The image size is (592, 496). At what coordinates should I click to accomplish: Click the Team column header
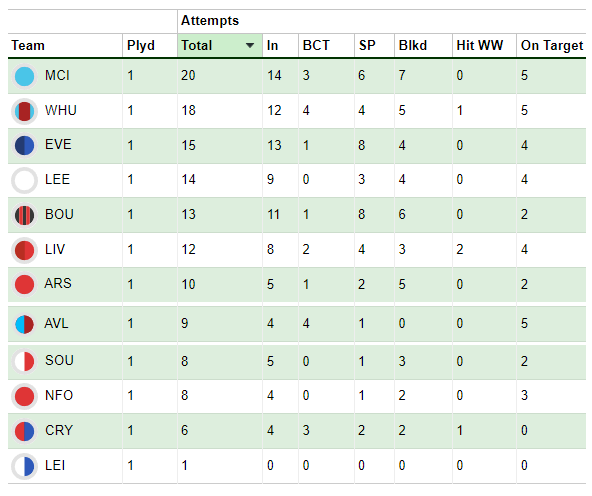tap(28, 45)
